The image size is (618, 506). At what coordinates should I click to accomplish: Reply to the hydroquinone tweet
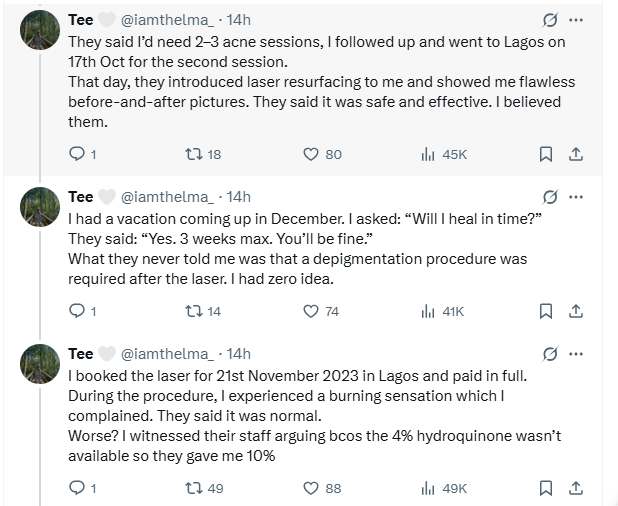(x=77, y=487)
